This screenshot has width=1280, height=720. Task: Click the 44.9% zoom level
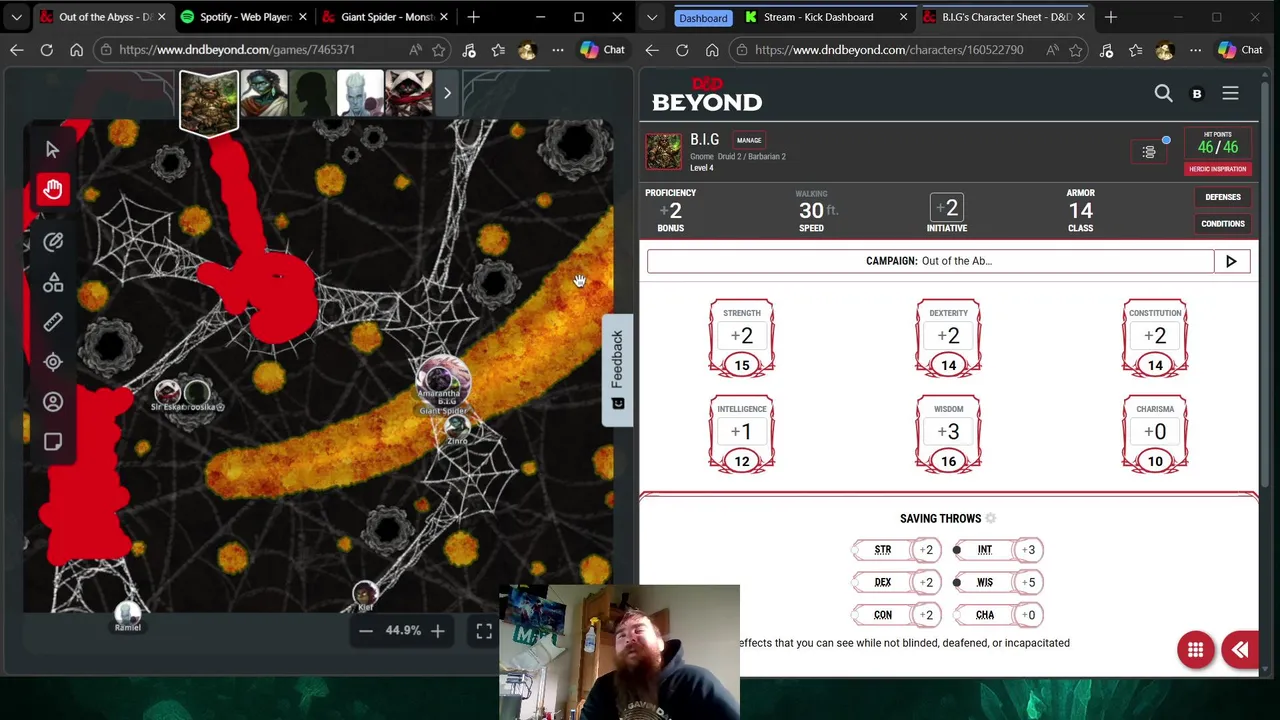(403, 631)
